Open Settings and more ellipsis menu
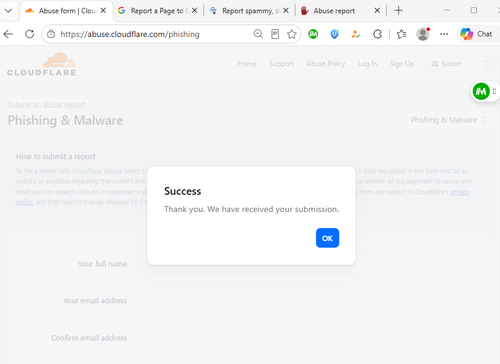The height and width of the screenshot is (364, 500). click(444, 34)
